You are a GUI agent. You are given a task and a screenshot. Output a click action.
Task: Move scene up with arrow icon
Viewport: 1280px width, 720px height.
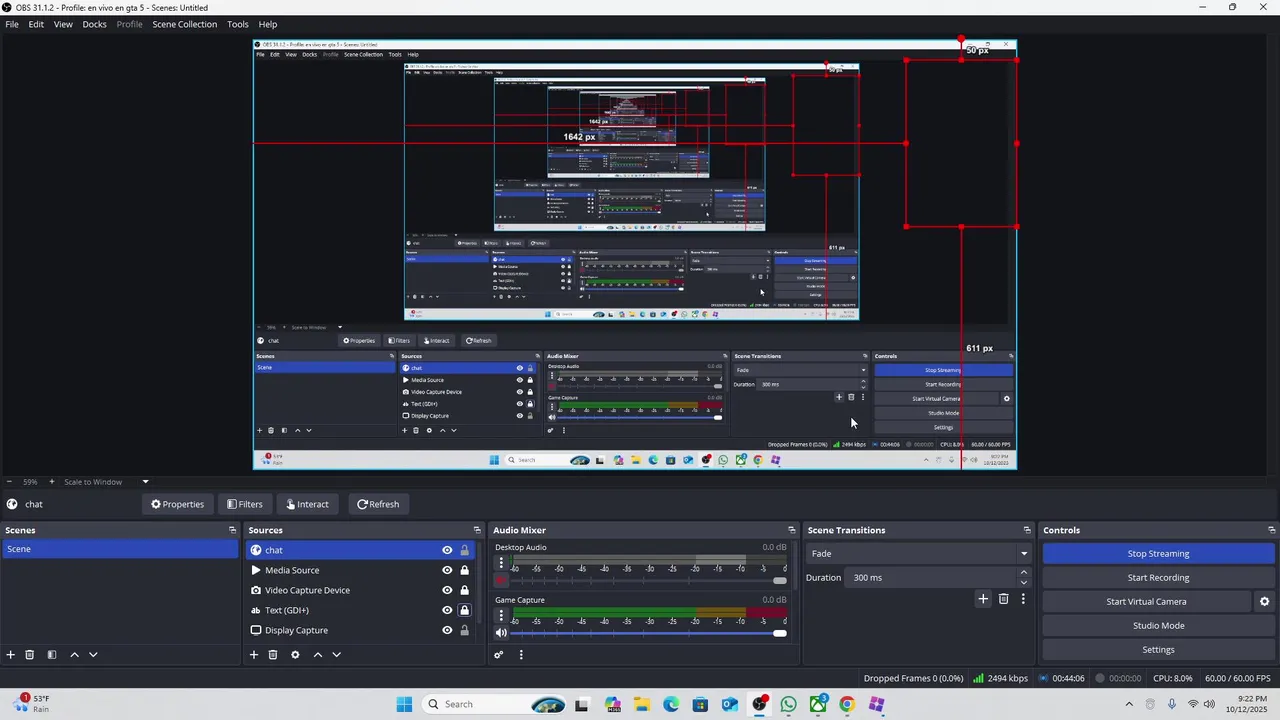pos(74,655)
